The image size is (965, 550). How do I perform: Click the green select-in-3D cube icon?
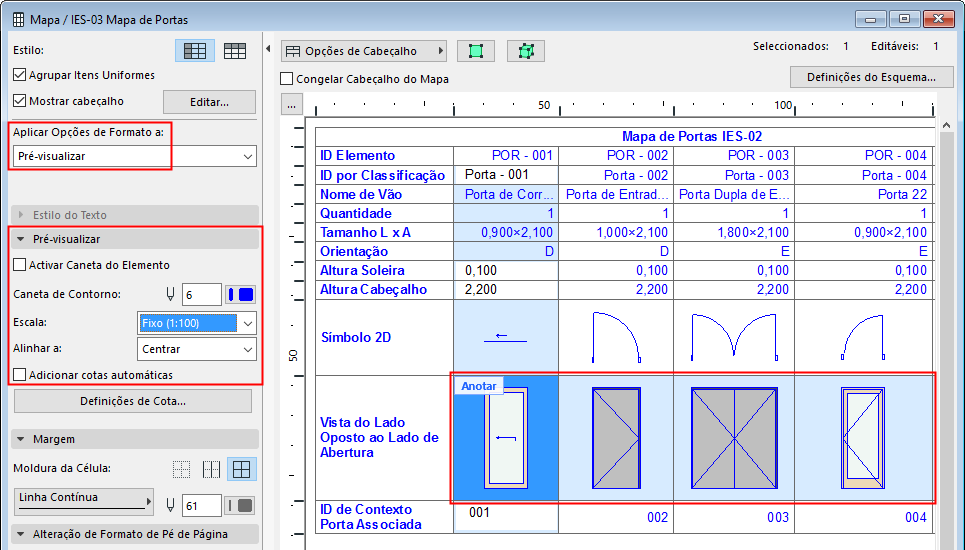click(x=525, y=51)
